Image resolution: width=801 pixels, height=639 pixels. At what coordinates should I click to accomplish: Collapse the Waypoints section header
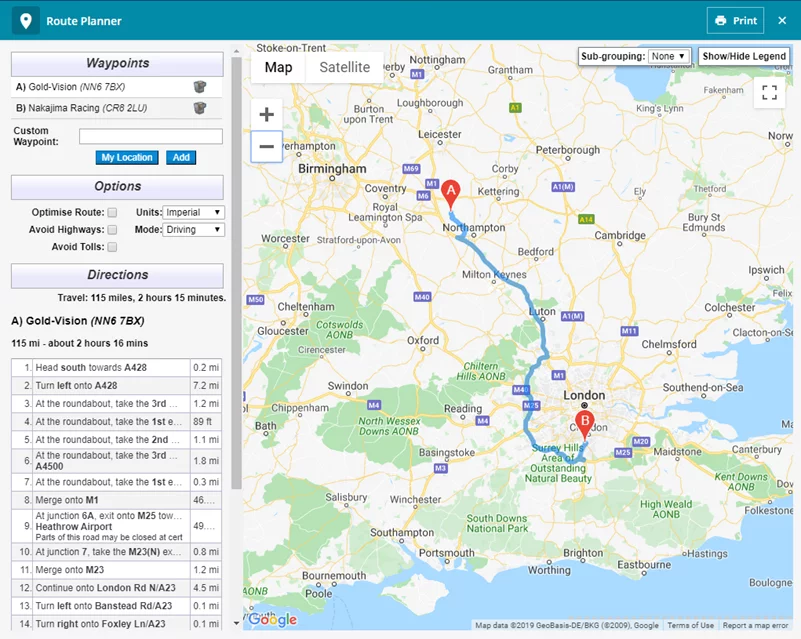117,63
